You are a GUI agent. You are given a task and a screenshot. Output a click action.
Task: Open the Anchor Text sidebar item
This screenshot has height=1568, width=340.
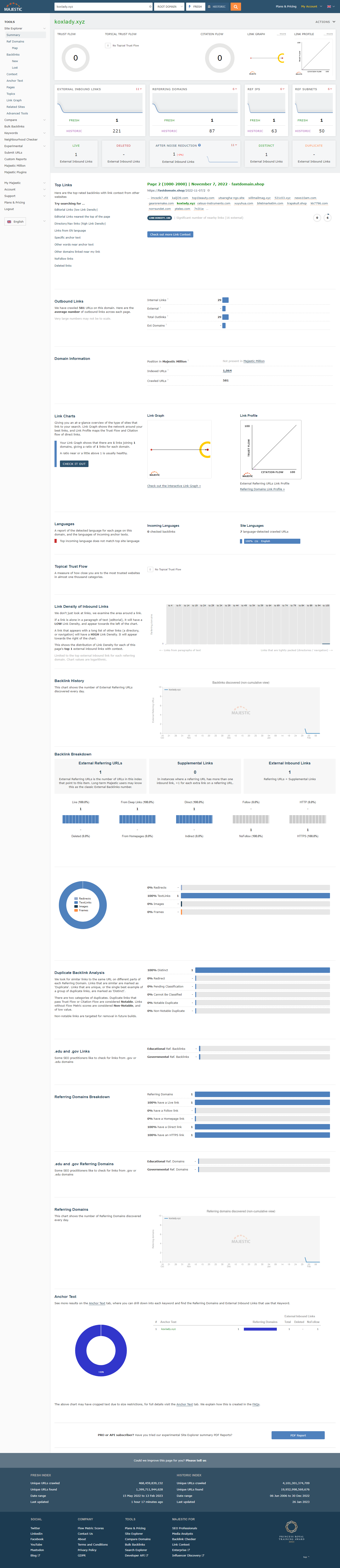[x=15, y=80]
